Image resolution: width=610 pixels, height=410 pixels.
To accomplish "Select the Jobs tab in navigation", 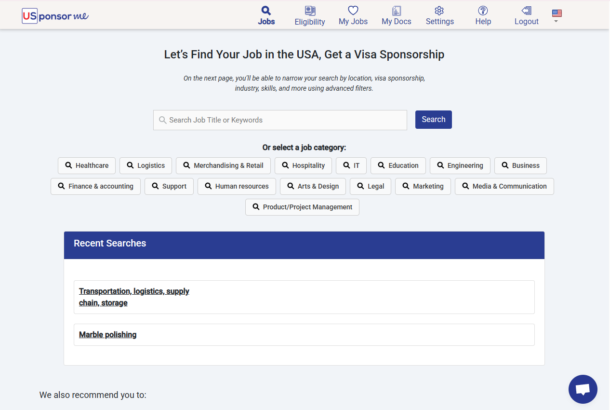I will pyautogui.click(x=266, y=15).
